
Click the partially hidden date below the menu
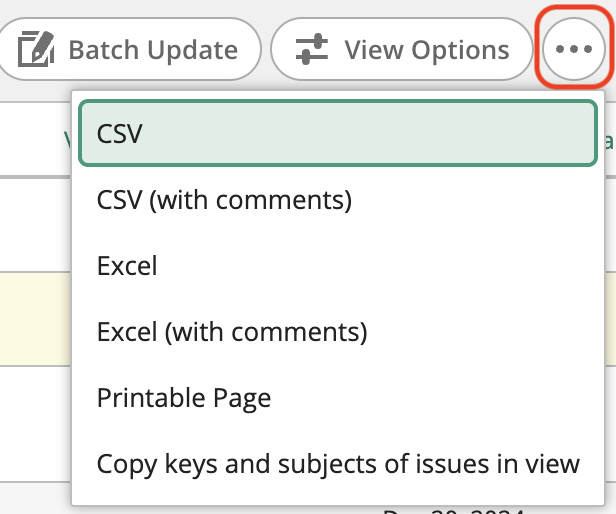tap(454, 510)
